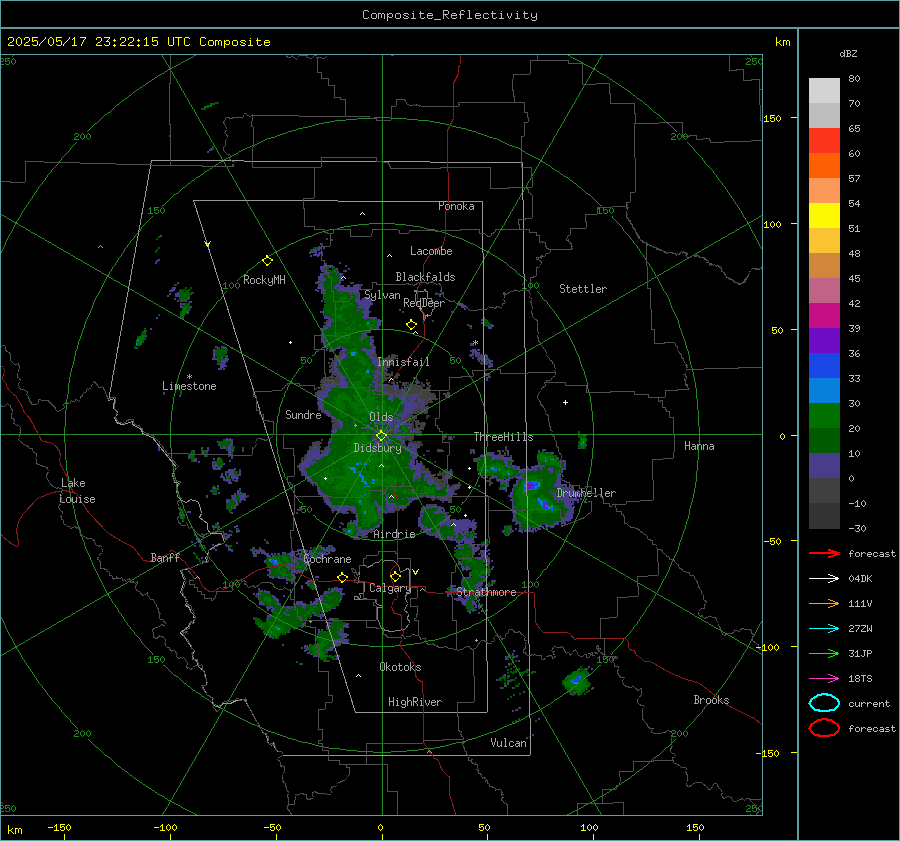Click the isolated storm cell west of Brooks

[x=577, y=681]
